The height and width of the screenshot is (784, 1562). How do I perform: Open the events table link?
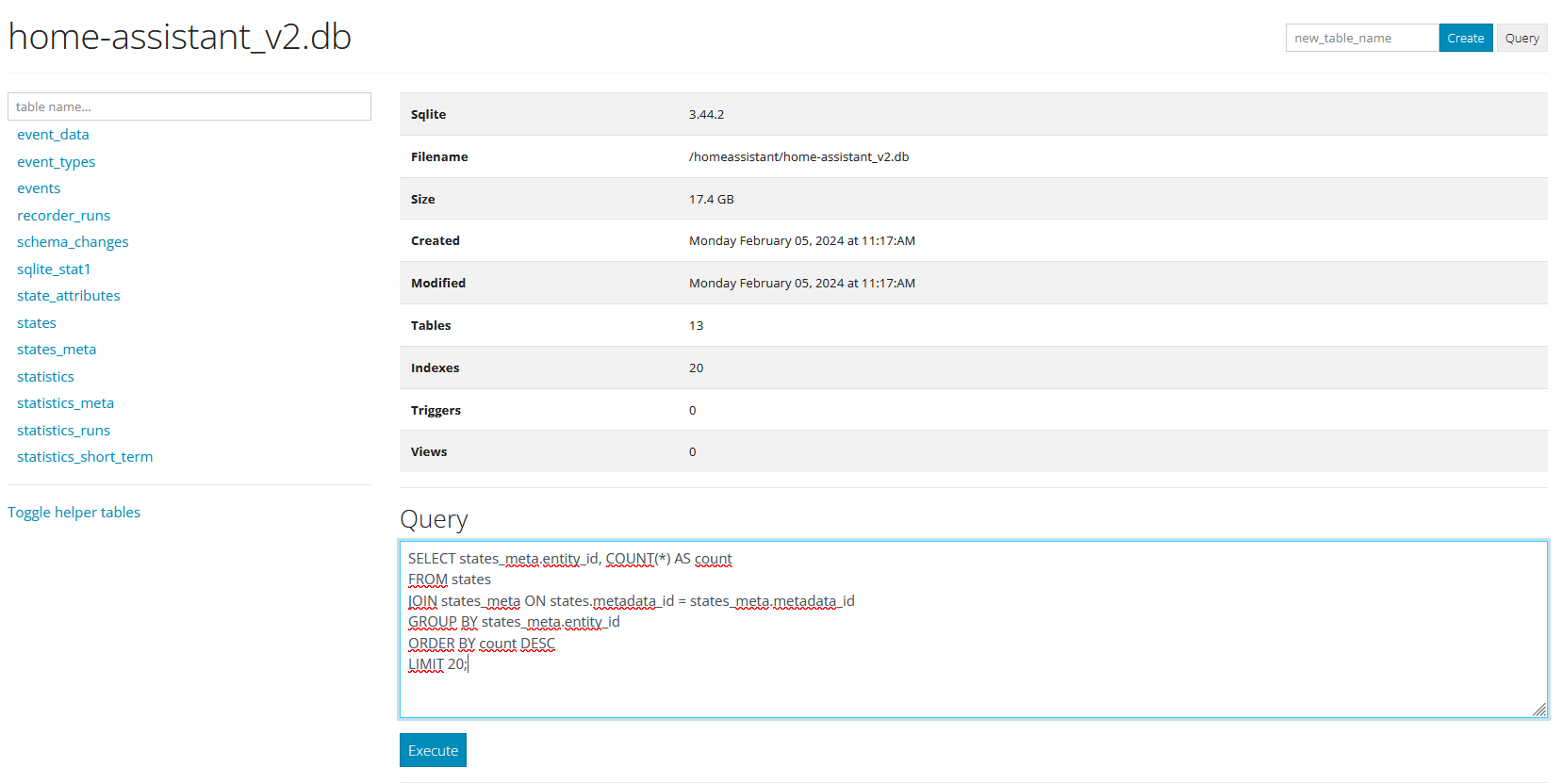[x=39, y=188]
